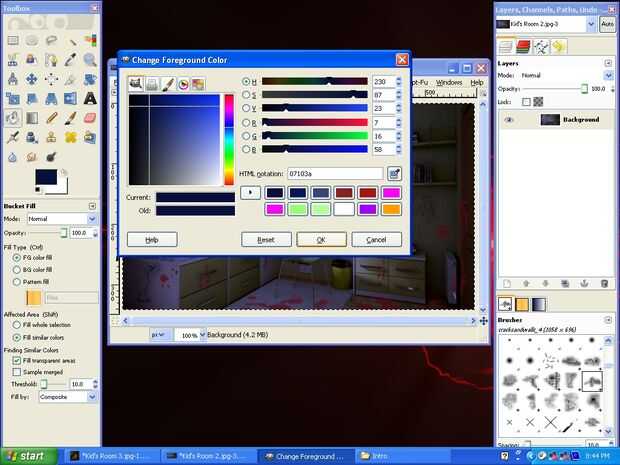
Task: Select the Select by Color tool
Action: click(x=90, y=40)
